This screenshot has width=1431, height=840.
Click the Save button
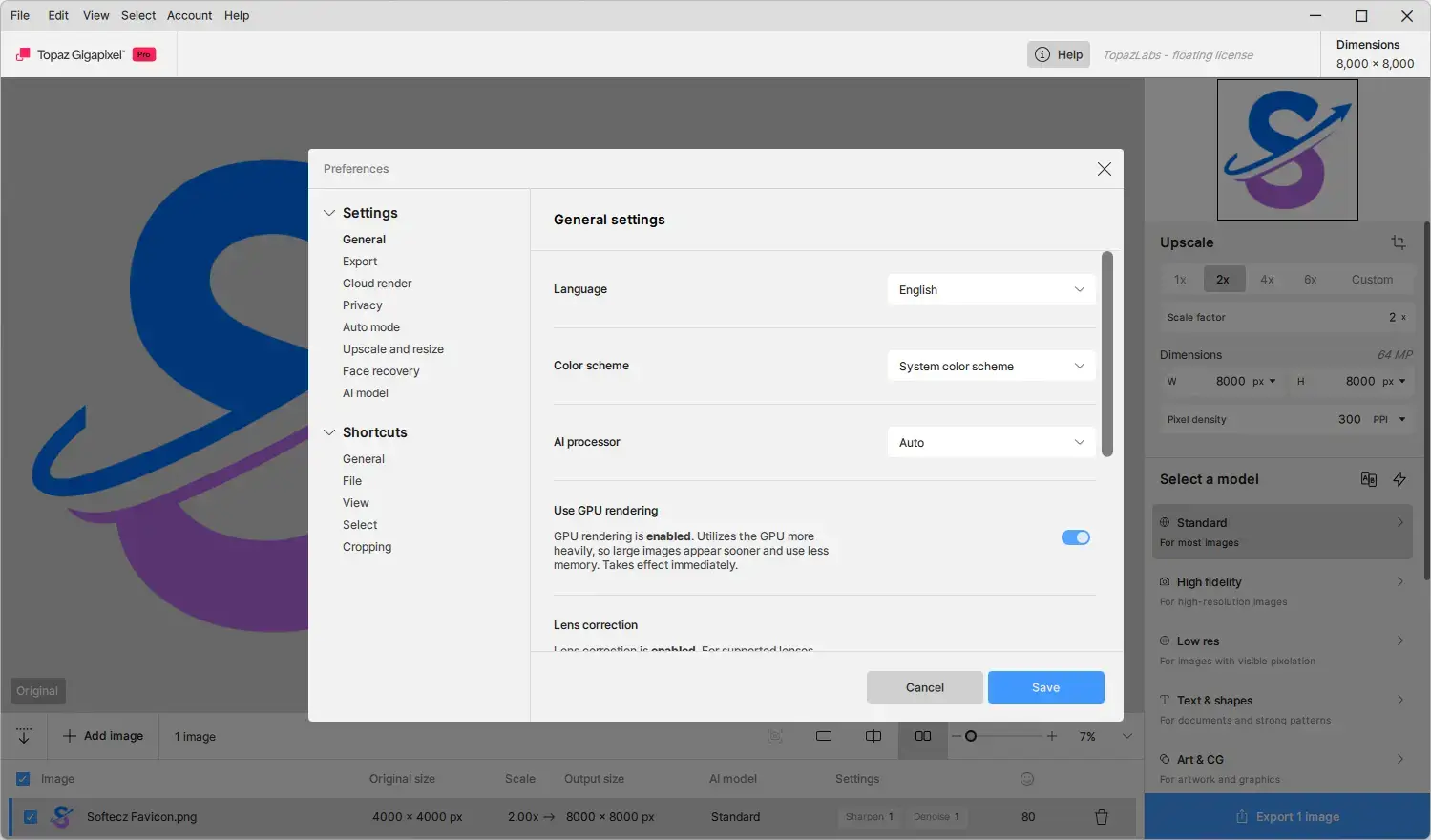1046,687
